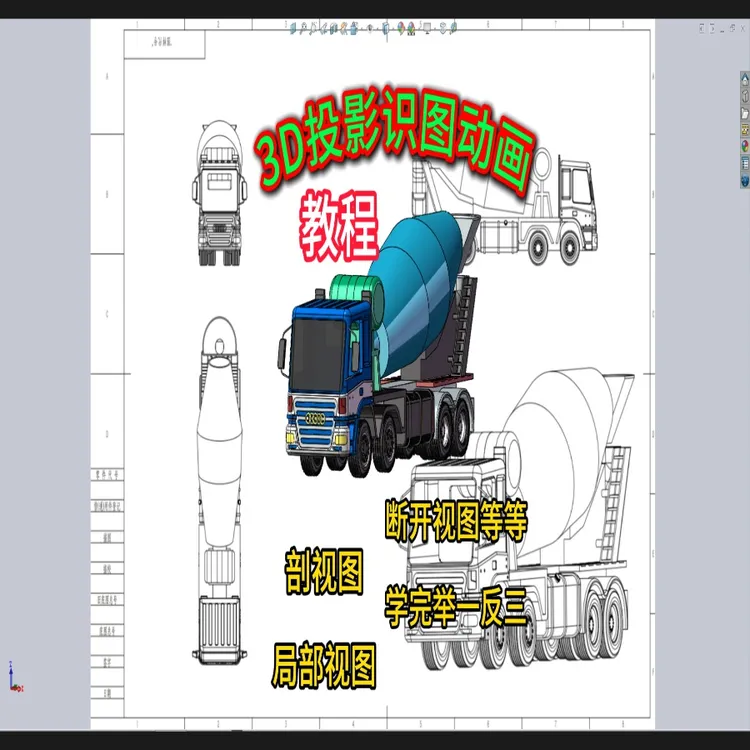Open the Design Library task pane tab
The height and width of the screenshot is (750, 750).
pyautogui.click(x=745, y=96)
